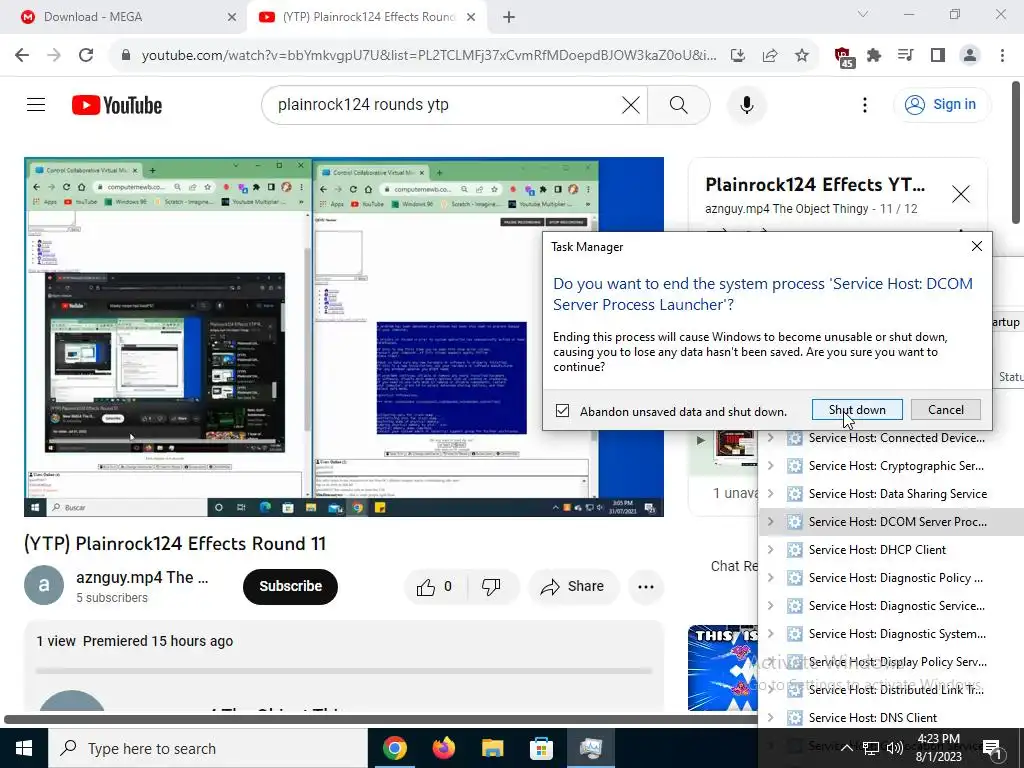Open the Extensions puzzle icon
Viewport: 1024px width, 768px height.
(x=874, y=56)
